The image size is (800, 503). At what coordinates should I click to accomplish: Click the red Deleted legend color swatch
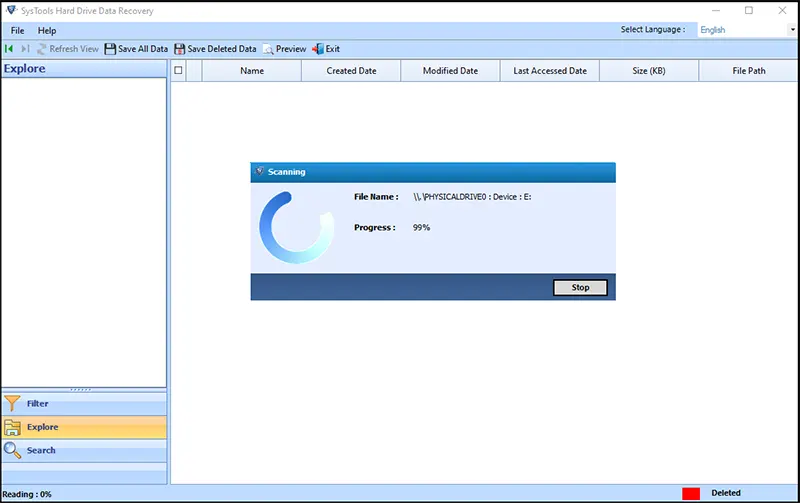click(691, 493)
